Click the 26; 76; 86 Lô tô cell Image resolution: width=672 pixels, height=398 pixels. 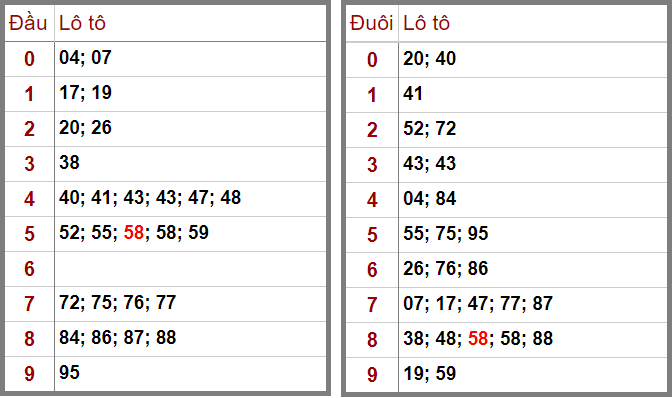tap(533, 270)
